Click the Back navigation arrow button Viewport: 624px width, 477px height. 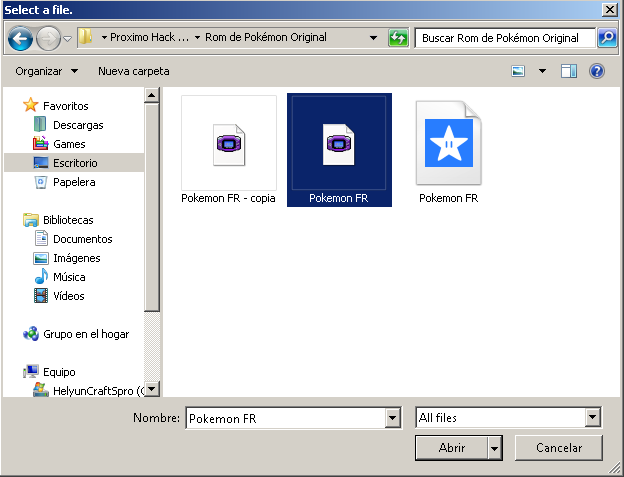[20, 39]
